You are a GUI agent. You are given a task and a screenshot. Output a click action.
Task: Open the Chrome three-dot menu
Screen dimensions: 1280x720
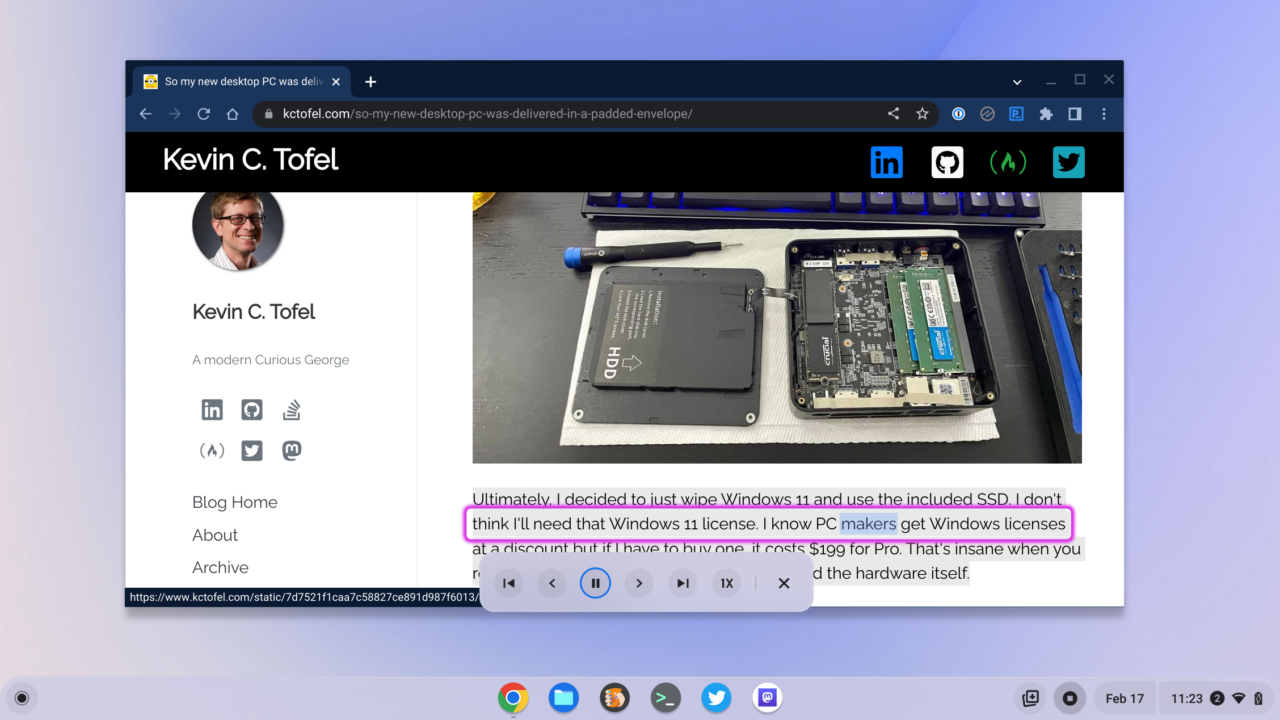1104,114
